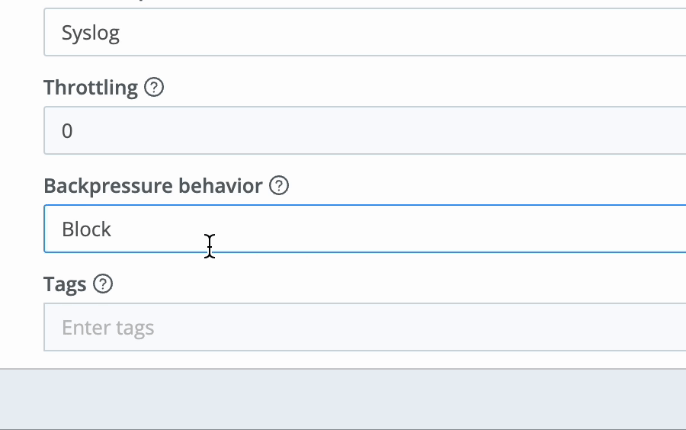The image size is (686, 430).
Task: Click the Syslog text in top field
Action: (91, 33)
